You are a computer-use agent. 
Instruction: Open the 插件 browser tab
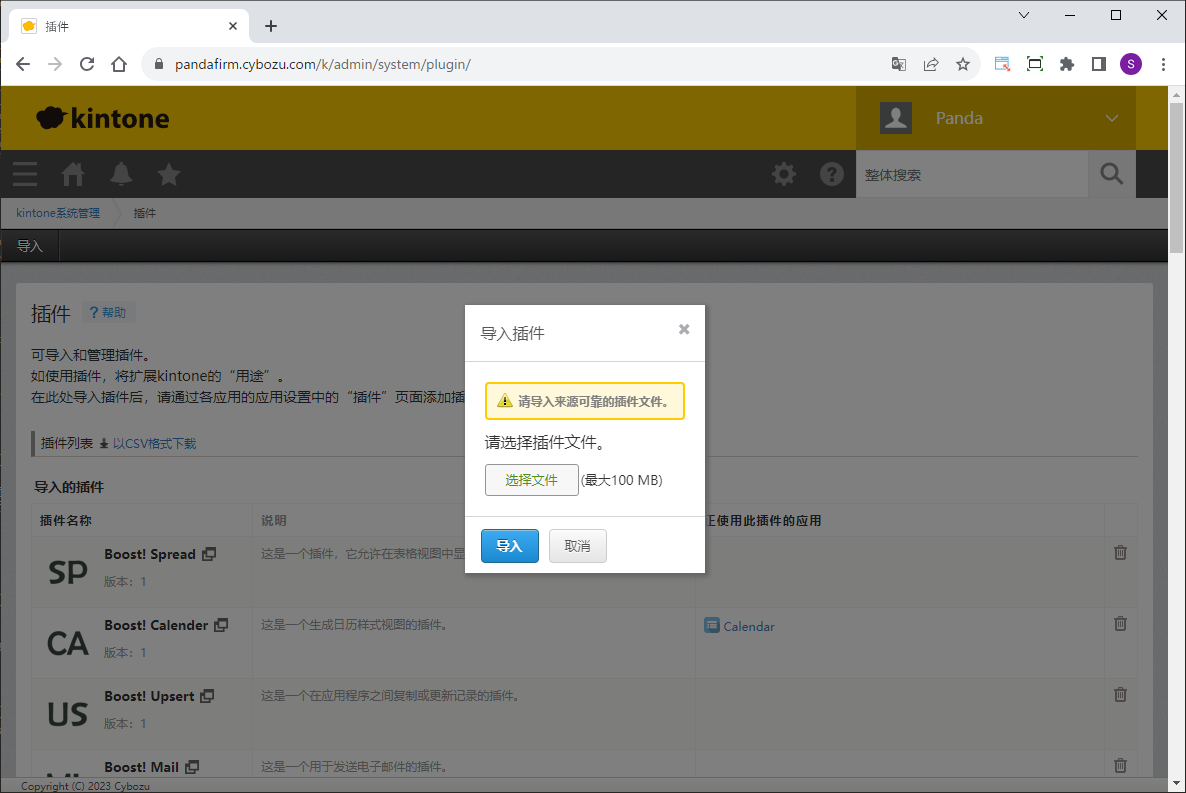[x=130, y=26]
